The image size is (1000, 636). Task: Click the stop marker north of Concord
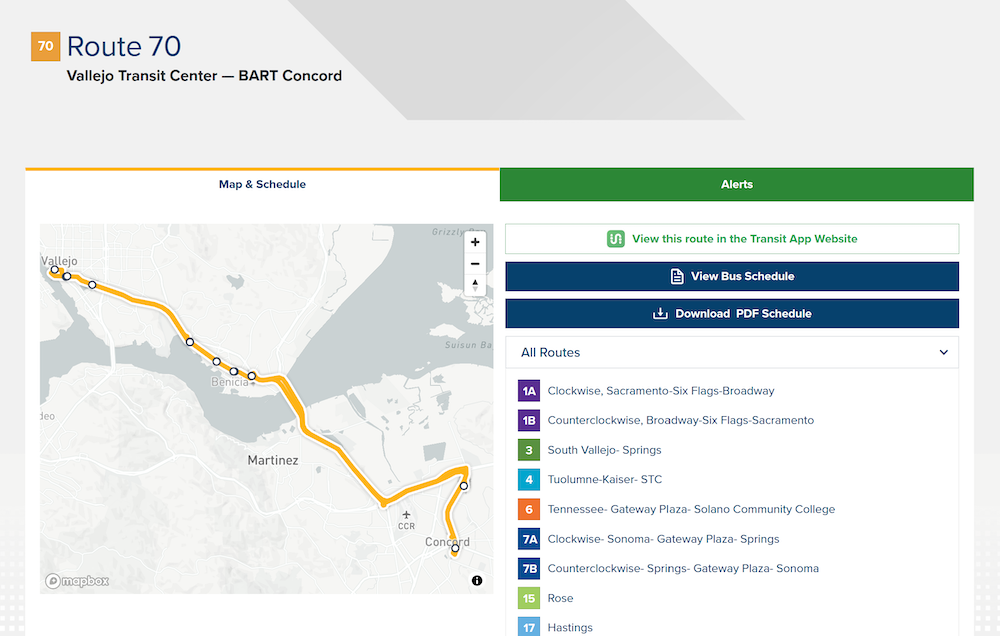coord(464,486)
